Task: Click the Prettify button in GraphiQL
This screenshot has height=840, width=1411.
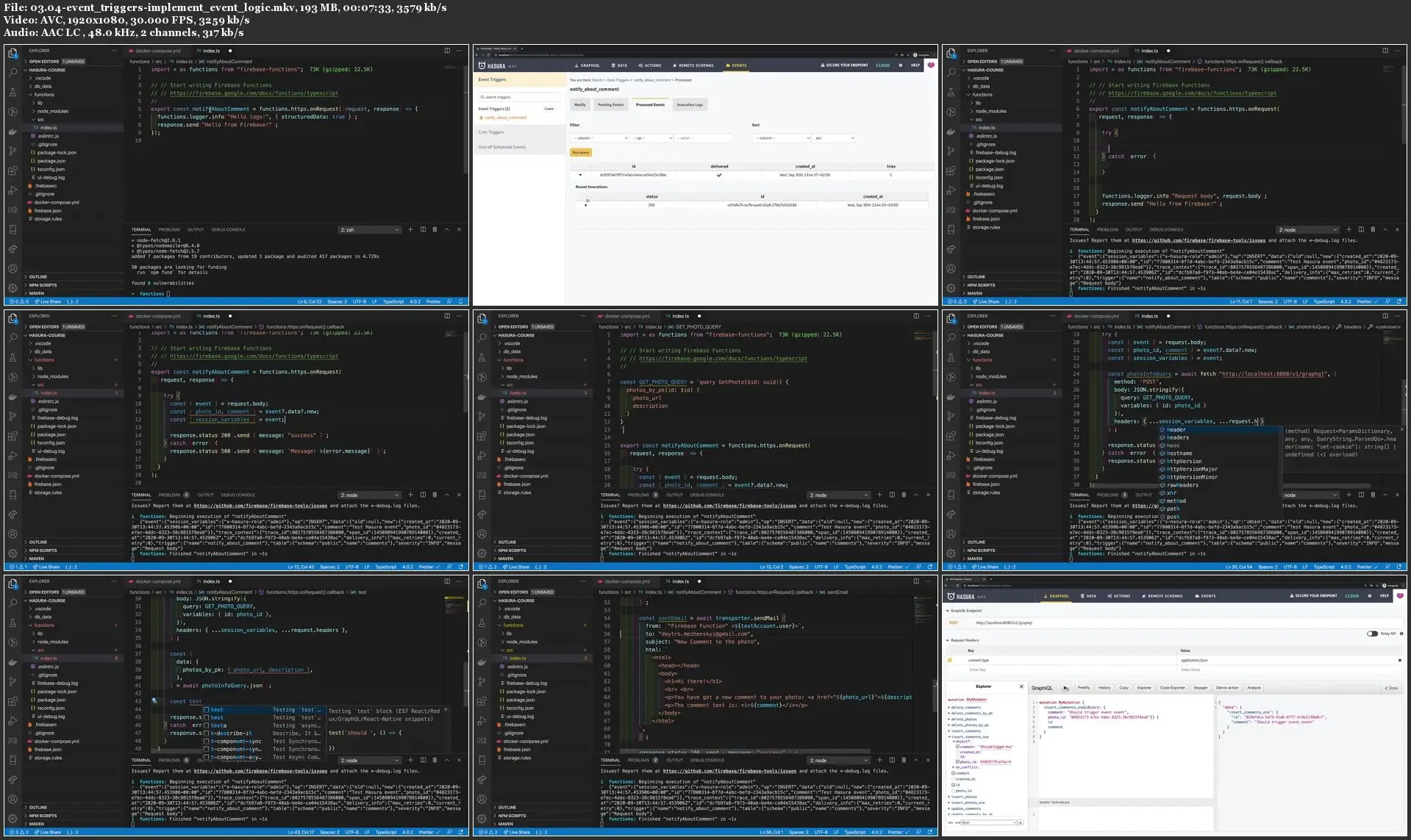Action: pos(1084,688)
